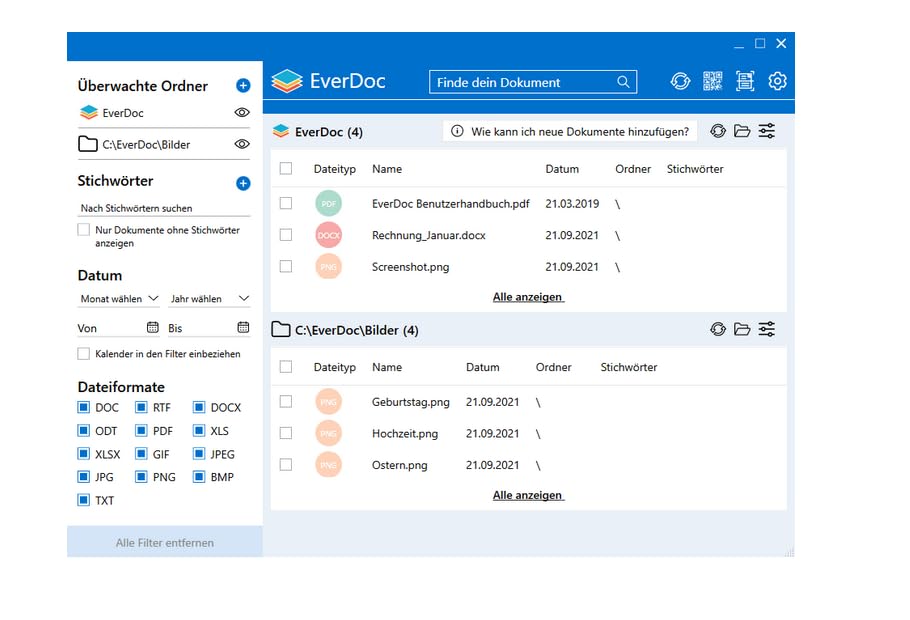Click the folder icon beside C:\EverDoc\Bilder in sidebar

point(88,144)
